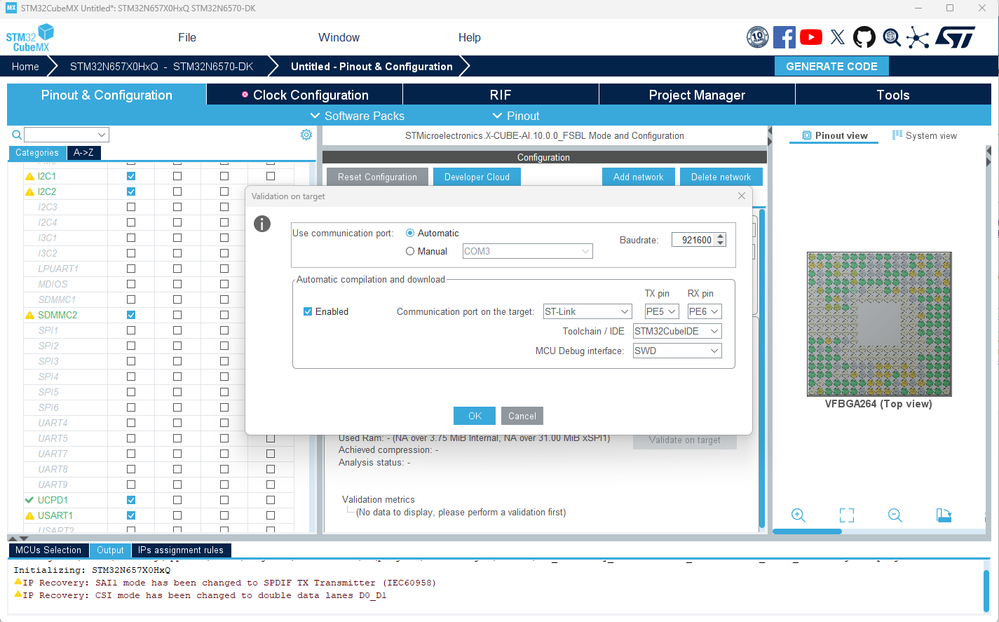Open the X (Twitter) icon link
Viewport: 999px width, 622px height.
pyautogui.click(x=838, y=37)
